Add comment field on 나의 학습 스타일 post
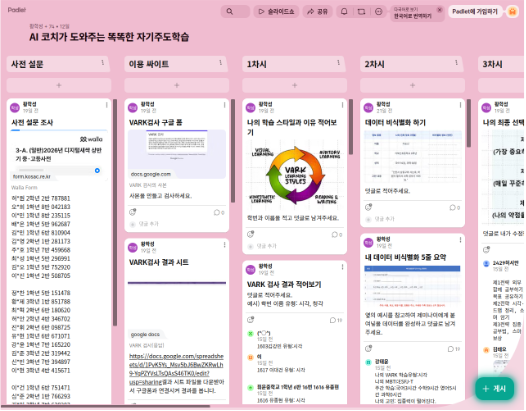The width and height of the screenshot is (526, 411). (295, 246)
